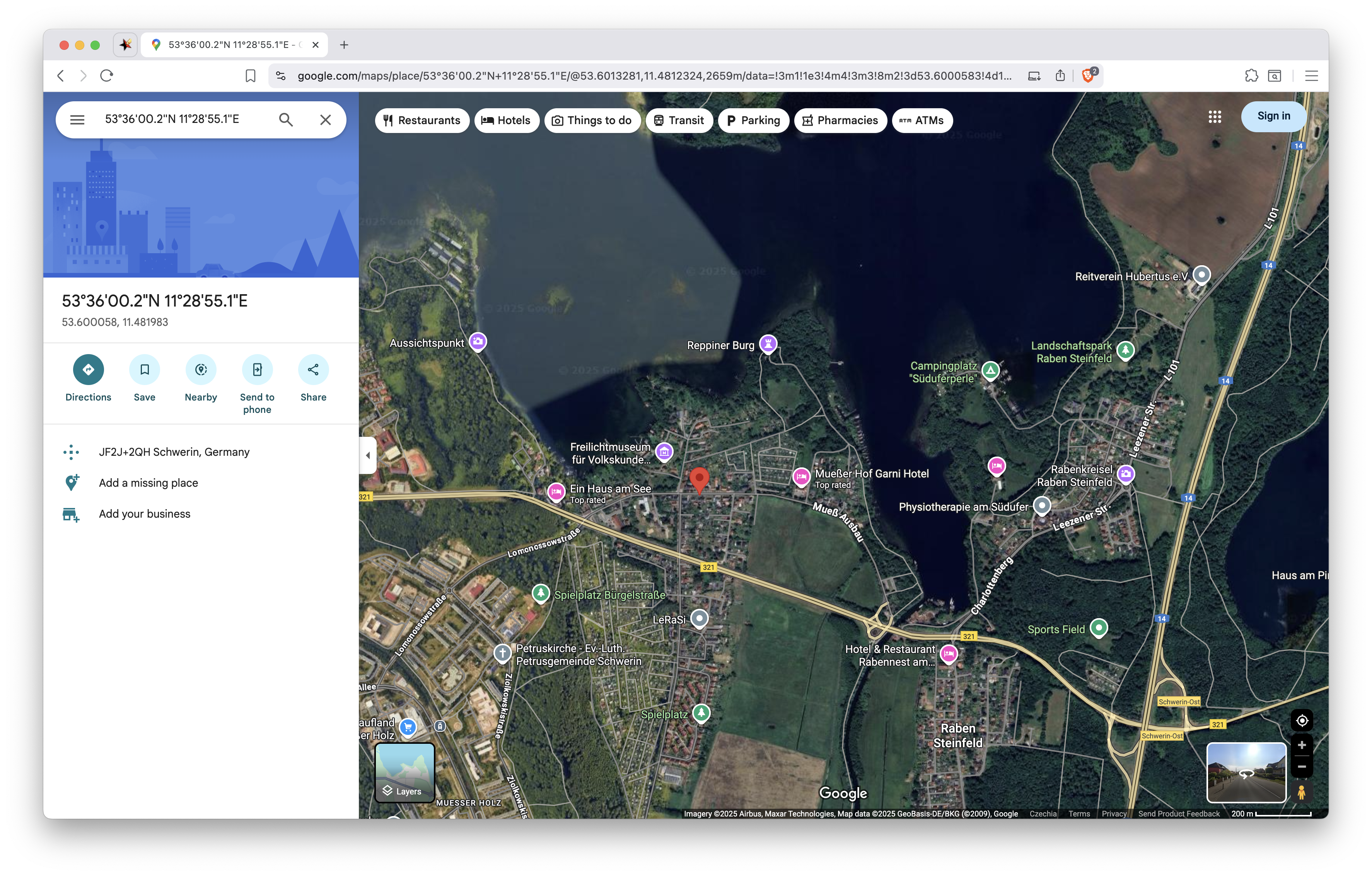Select the Pharmacies category chip
The image size is (1372, 876).
[840, 121]
